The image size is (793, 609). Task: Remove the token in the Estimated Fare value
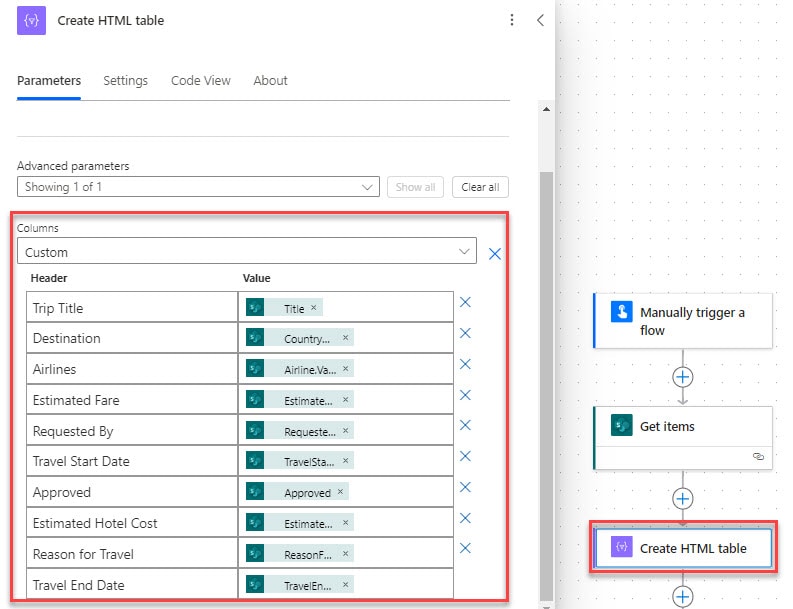pos(345,400)
